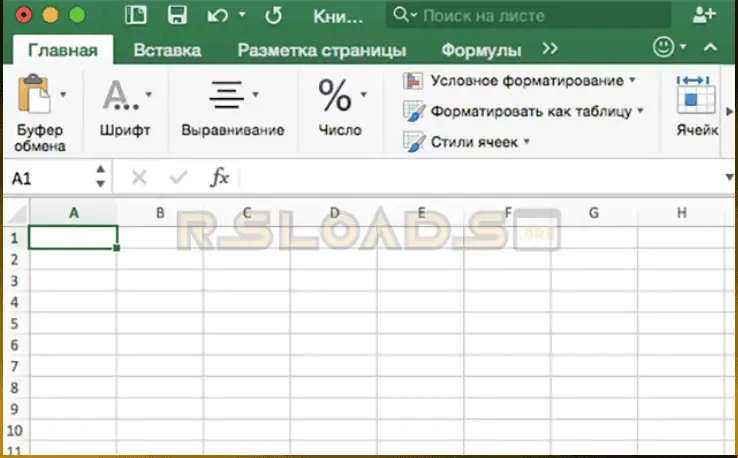Select column H header
738x458 pixels.
tap(681, 213)
